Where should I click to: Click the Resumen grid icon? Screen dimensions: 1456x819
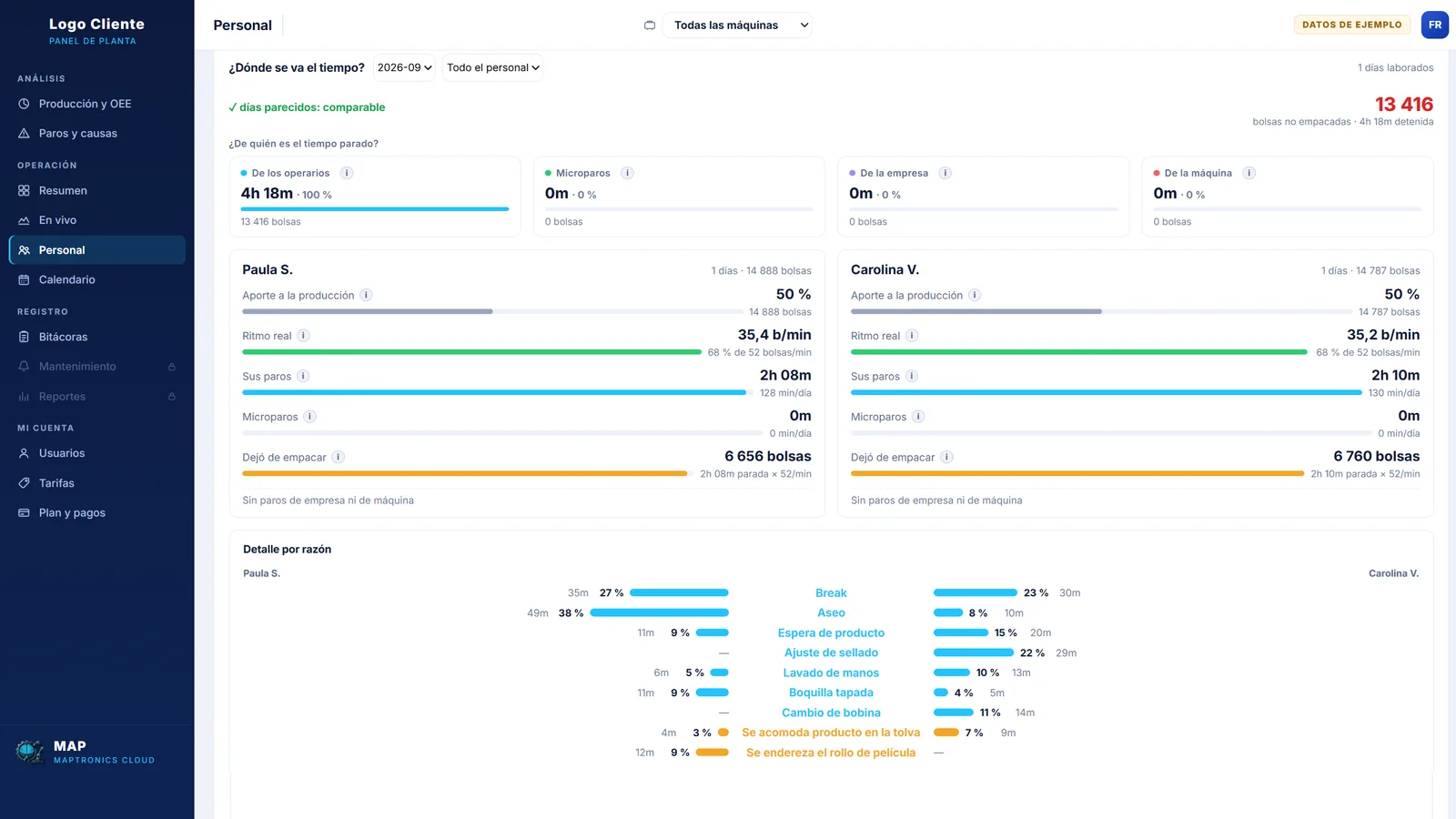click(x=24, y=191)
